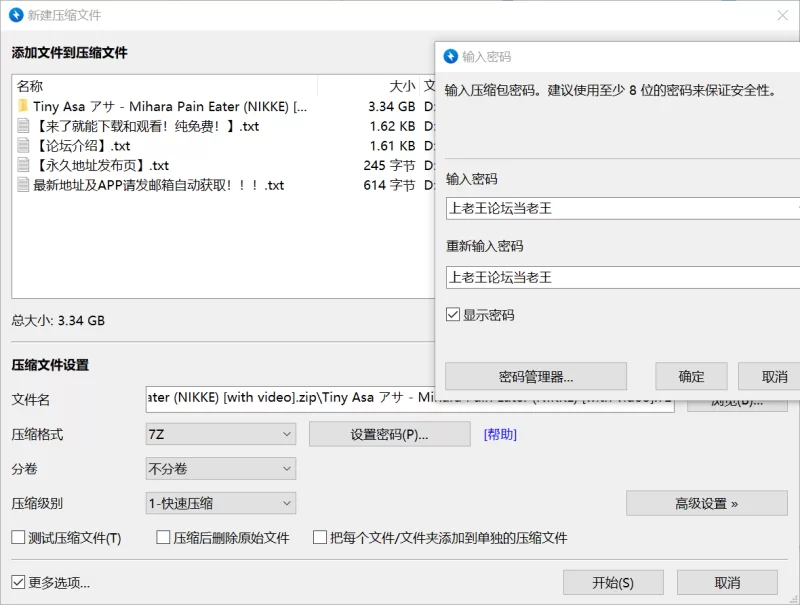Uncheck the 更多选项 checkbox

point(18,582)
